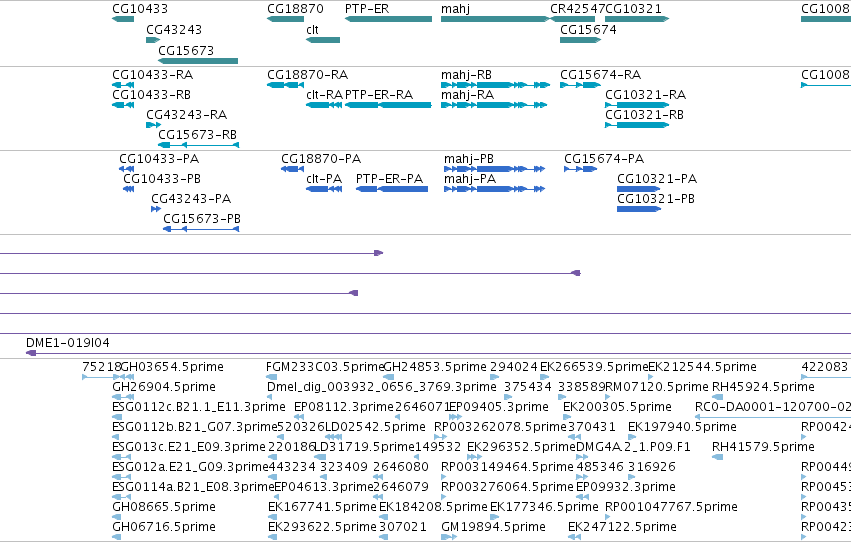Click the EK212544.5prime EST label

(702, 367)
